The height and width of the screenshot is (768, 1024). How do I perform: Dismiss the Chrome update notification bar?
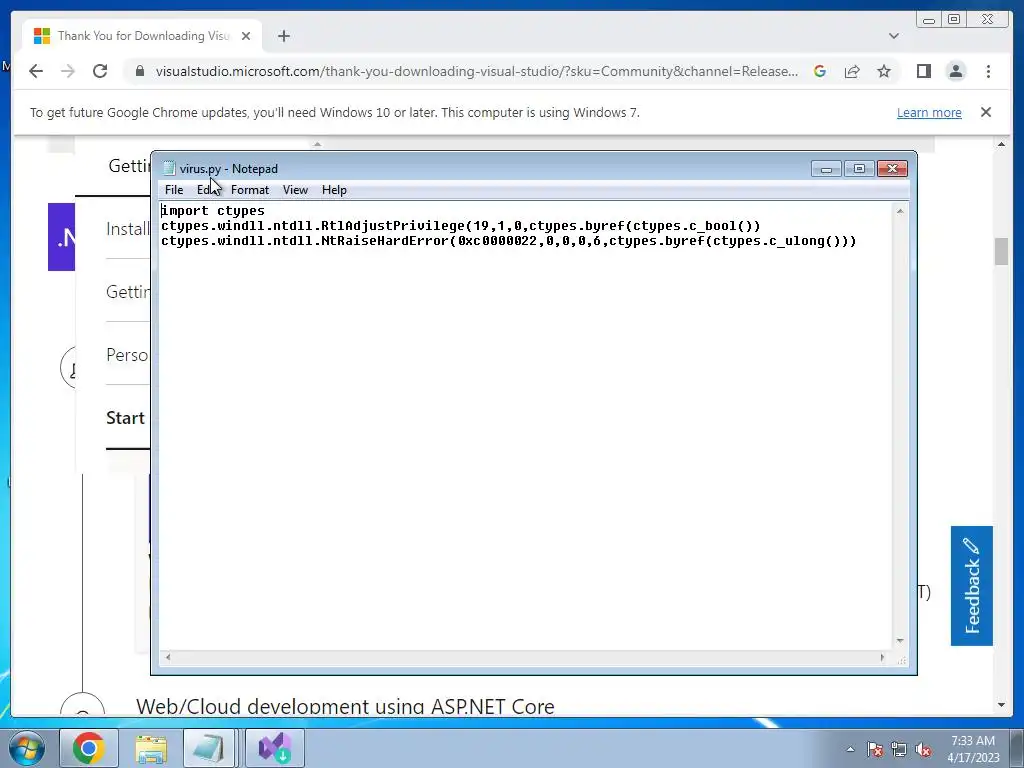tap(986, 112)
